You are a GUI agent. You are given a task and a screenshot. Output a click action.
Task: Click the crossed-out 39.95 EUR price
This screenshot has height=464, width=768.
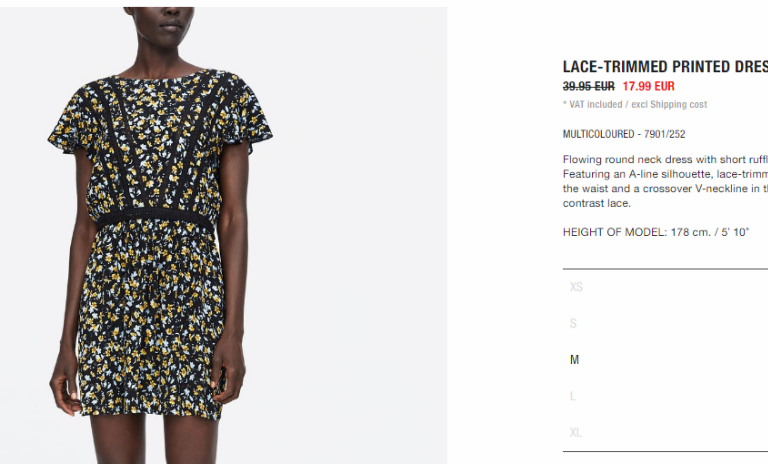tap(589, 86)
